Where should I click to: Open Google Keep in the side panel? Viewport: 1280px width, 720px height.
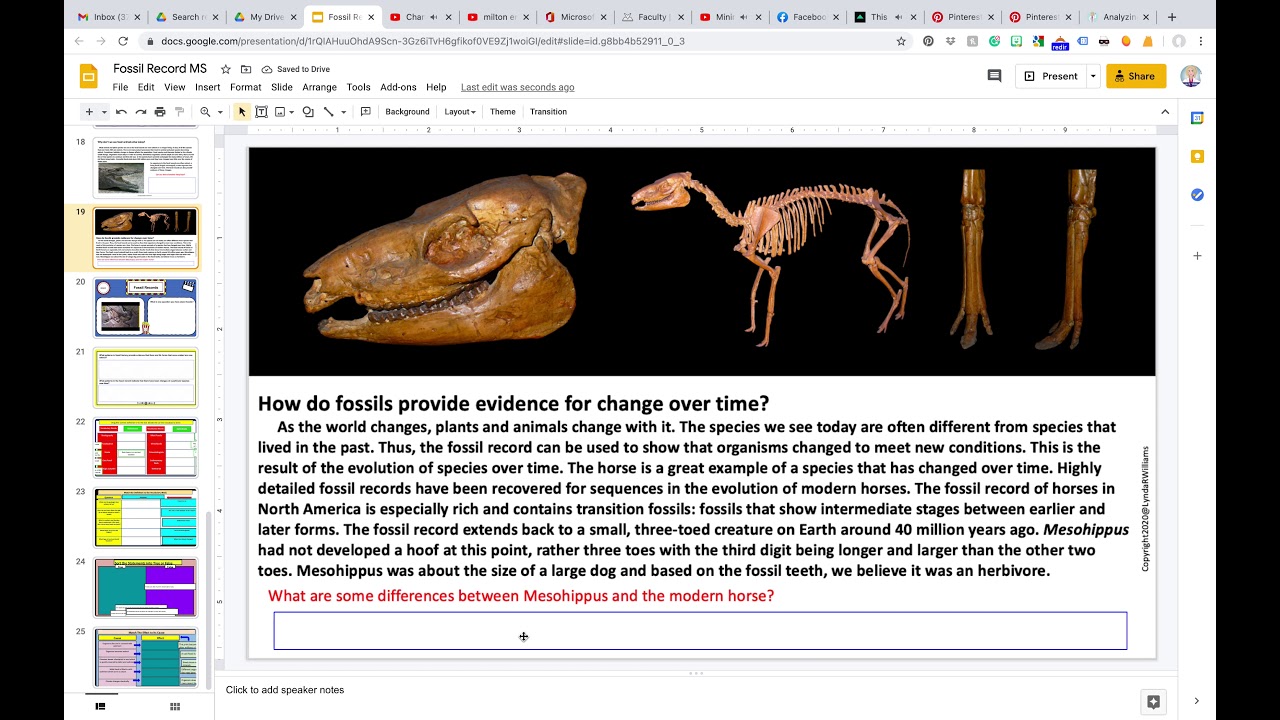pos(1196,156)
